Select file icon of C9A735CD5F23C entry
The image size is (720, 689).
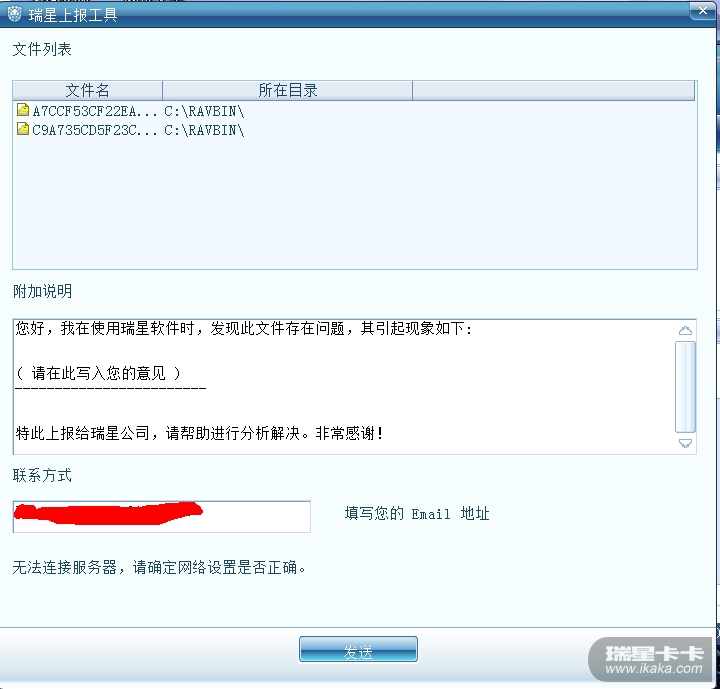click(23, 129)
